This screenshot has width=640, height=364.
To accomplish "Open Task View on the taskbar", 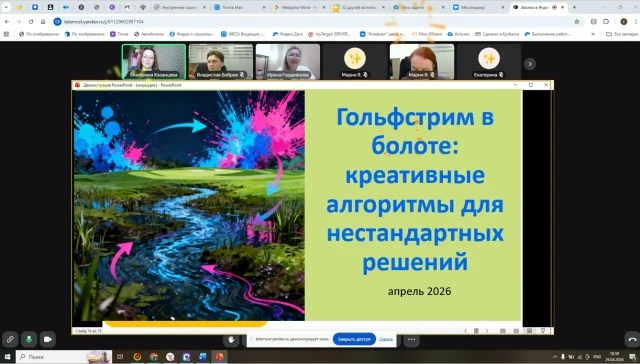I will pos(120,357).
